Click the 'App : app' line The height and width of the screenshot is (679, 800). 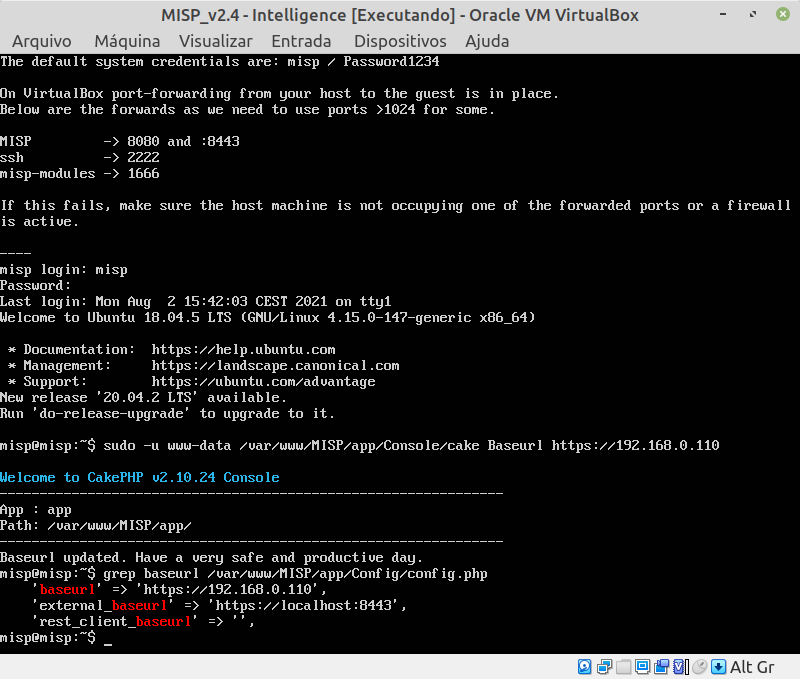click(36, 510)
